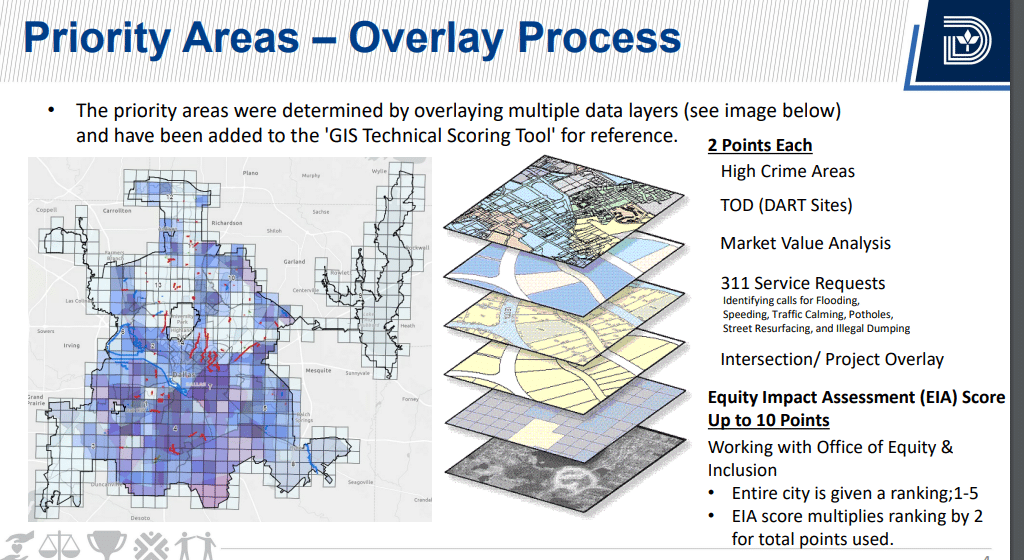Click the trophy icon in footer
This screenshot has width=1024, height=560.
pos(108,546)
